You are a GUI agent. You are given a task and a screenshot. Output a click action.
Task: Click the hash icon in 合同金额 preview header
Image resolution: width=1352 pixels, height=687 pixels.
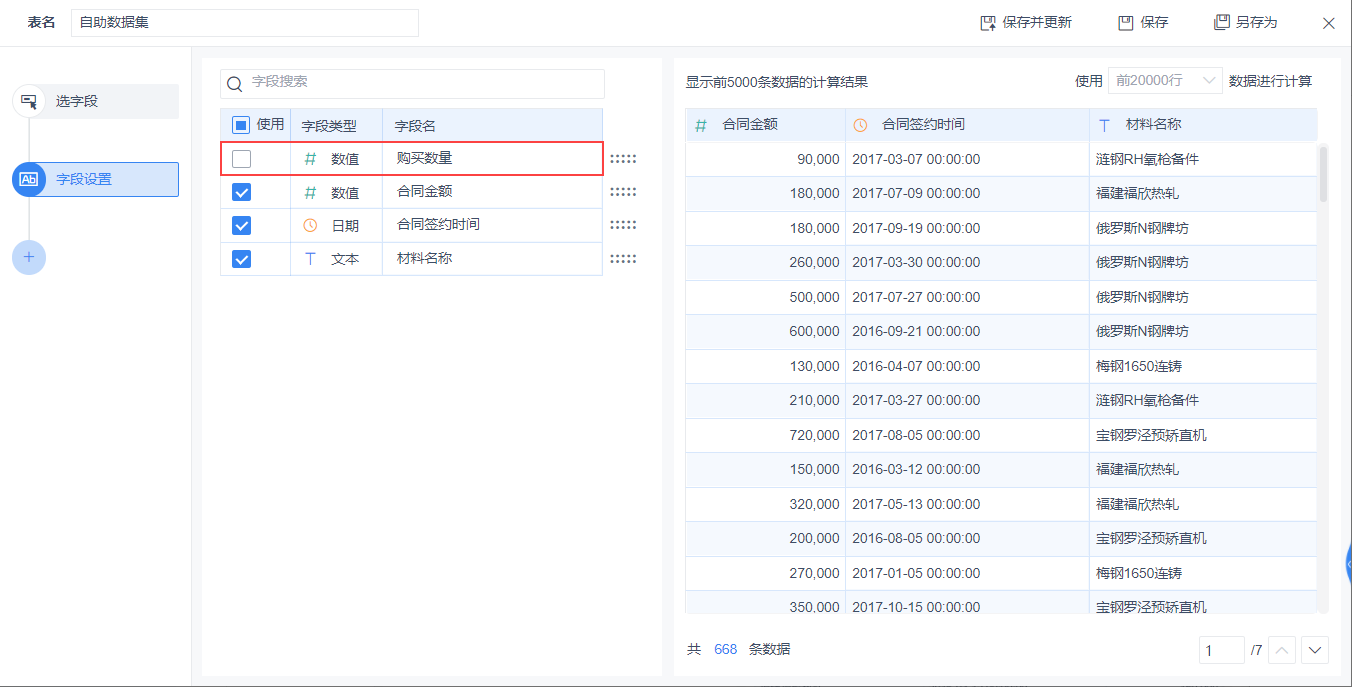[x=701, y=125]
